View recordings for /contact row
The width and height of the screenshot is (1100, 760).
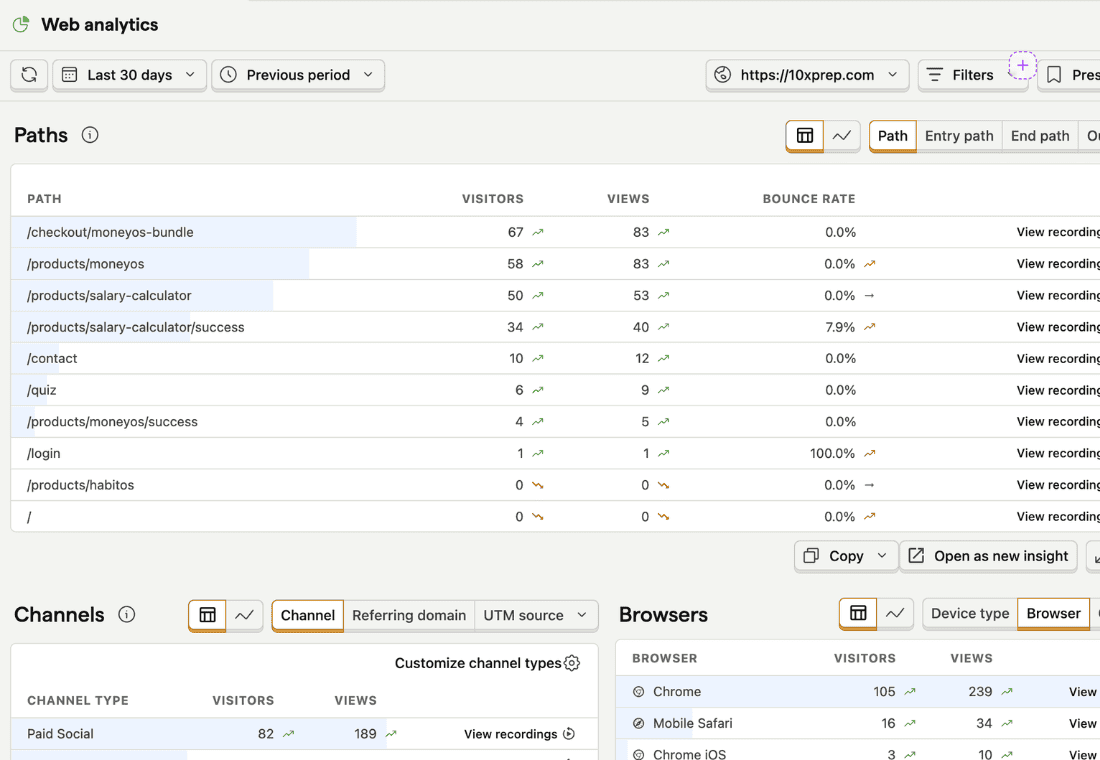[x=1058, y=359]
